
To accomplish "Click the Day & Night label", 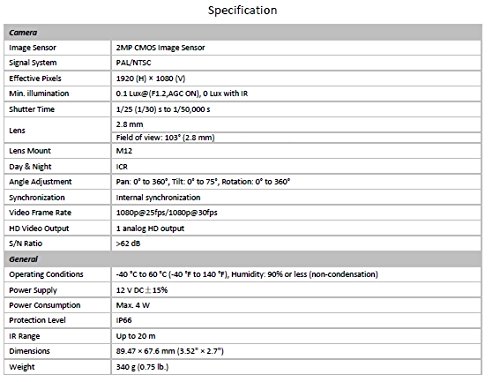I will [30, 167].
